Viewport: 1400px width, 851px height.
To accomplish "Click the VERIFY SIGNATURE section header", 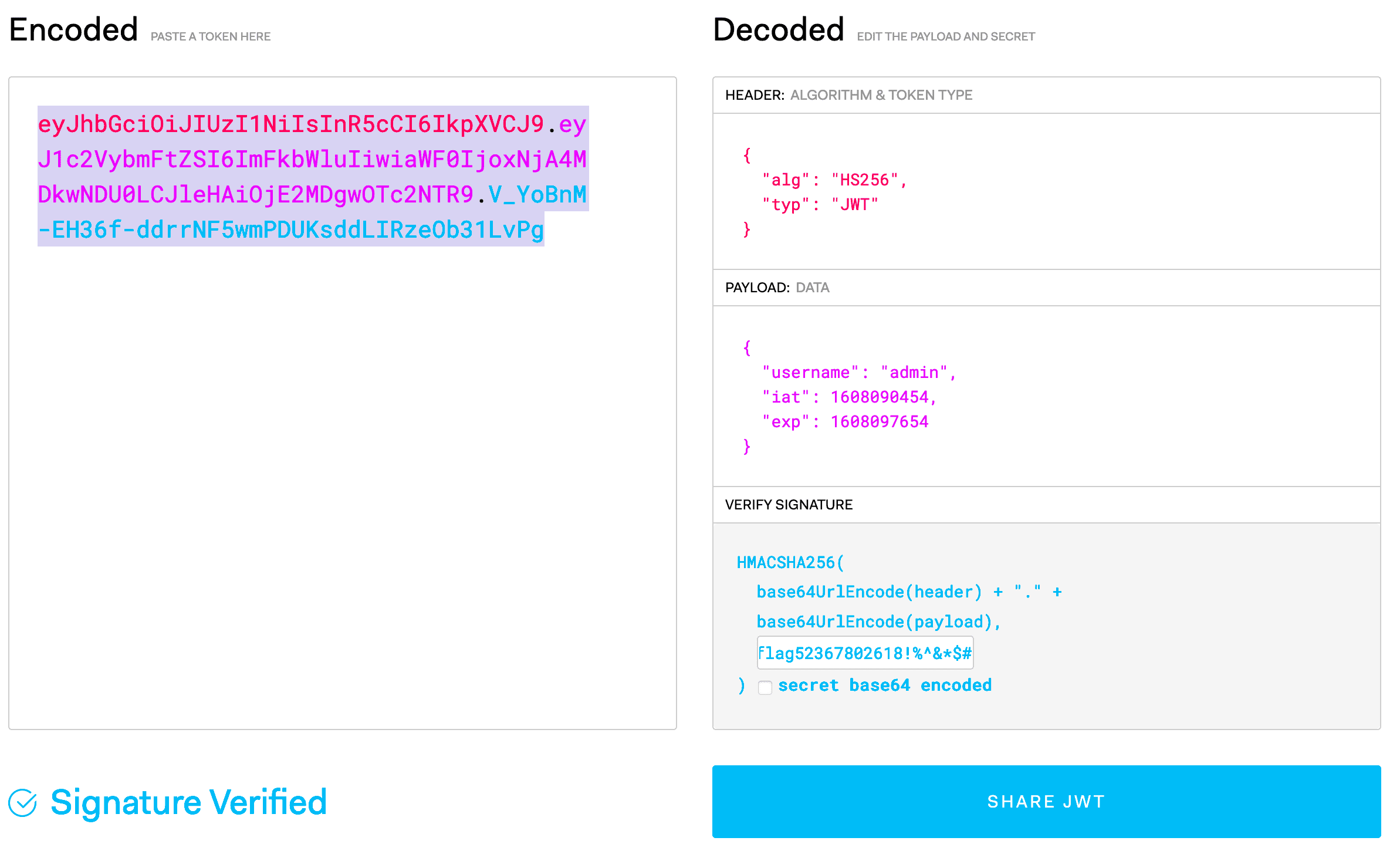I will 788,505.
